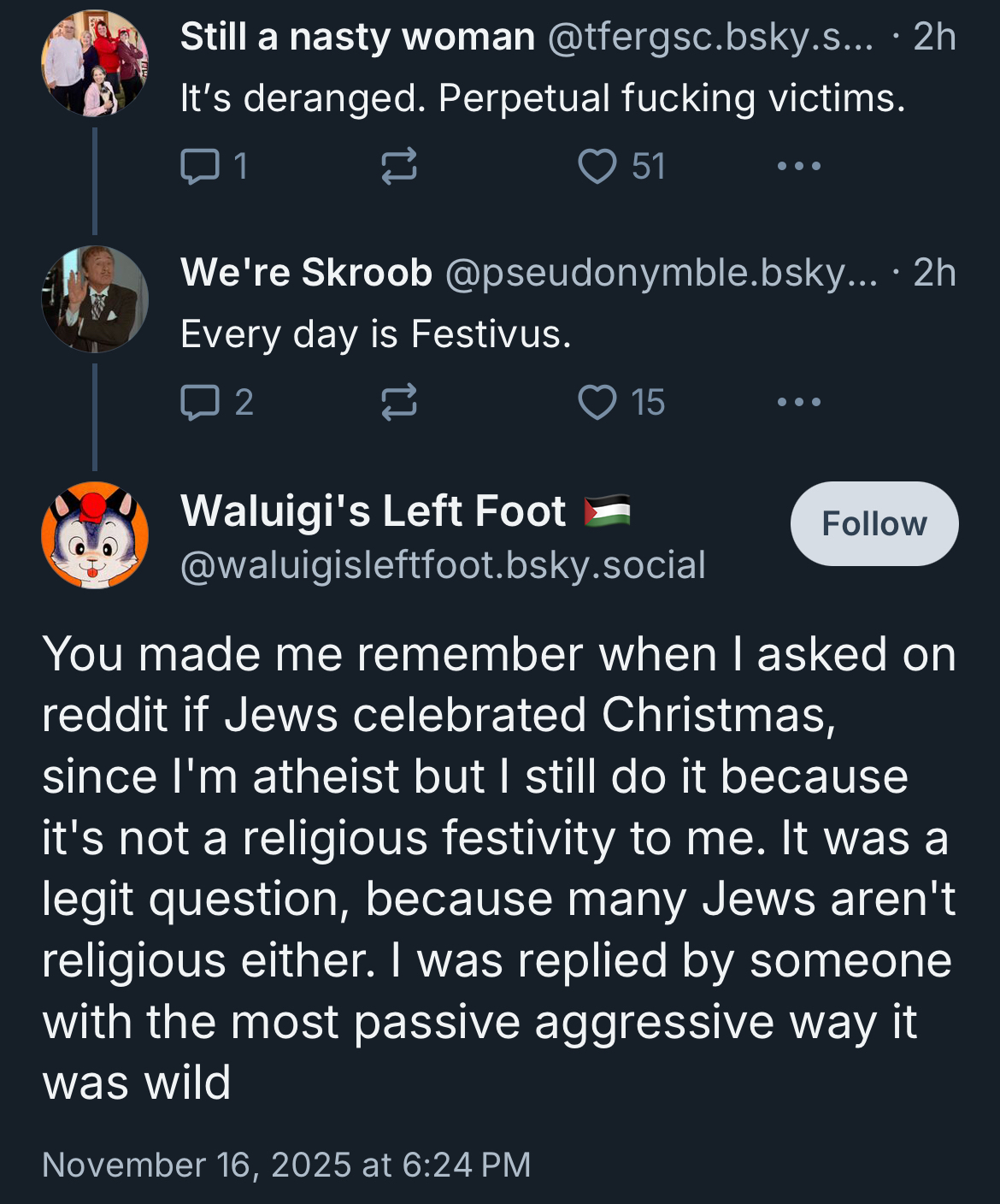This screenshot has width=1000, height=1204.
Task: Click the 'Waluigi's Left Foot' display name
Action: pyautogui.click(x=373, y=511)
